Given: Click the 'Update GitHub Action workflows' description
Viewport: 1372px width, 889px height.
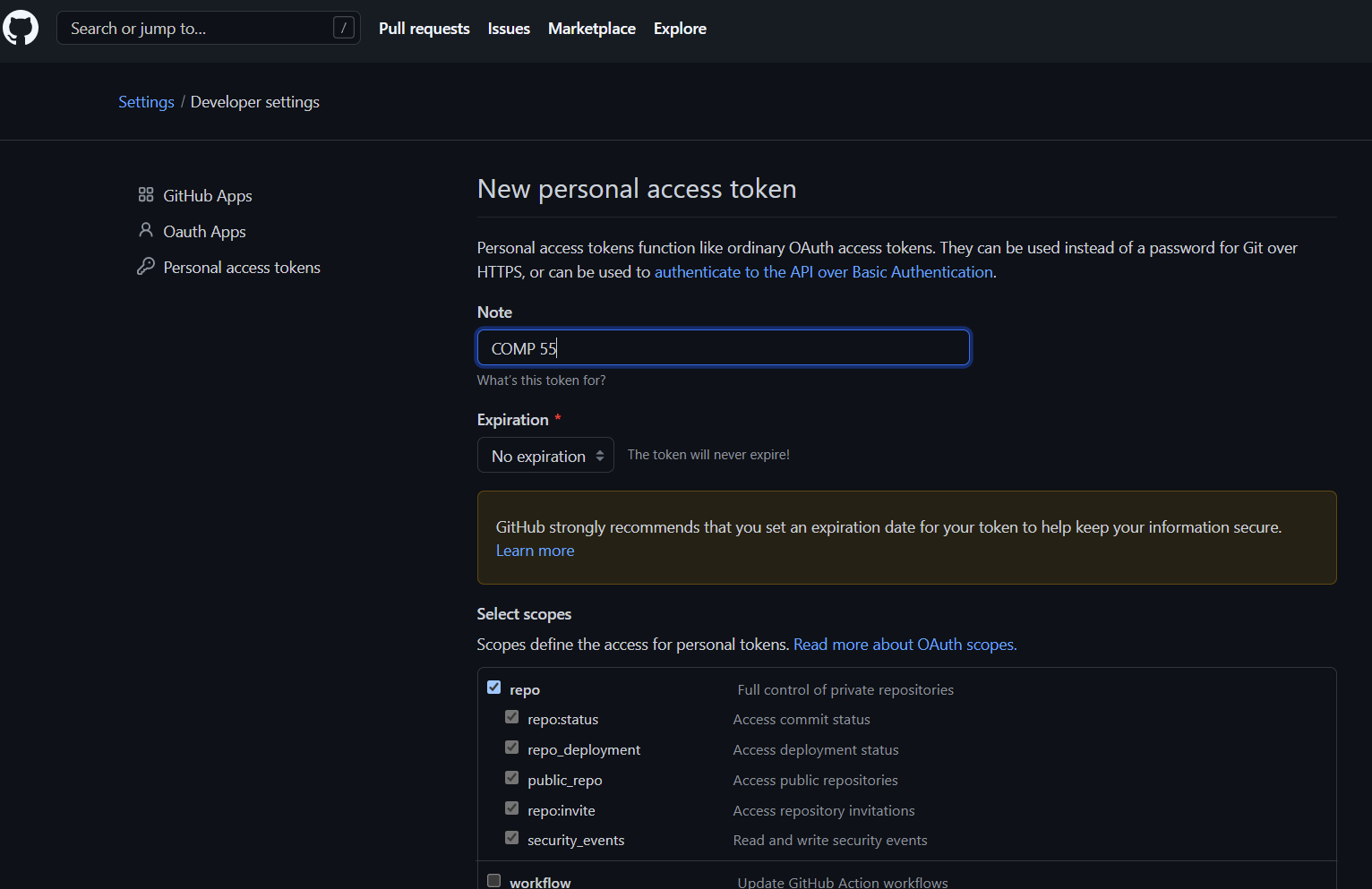Looking at the screenshot, I should [x=843, y=882].
